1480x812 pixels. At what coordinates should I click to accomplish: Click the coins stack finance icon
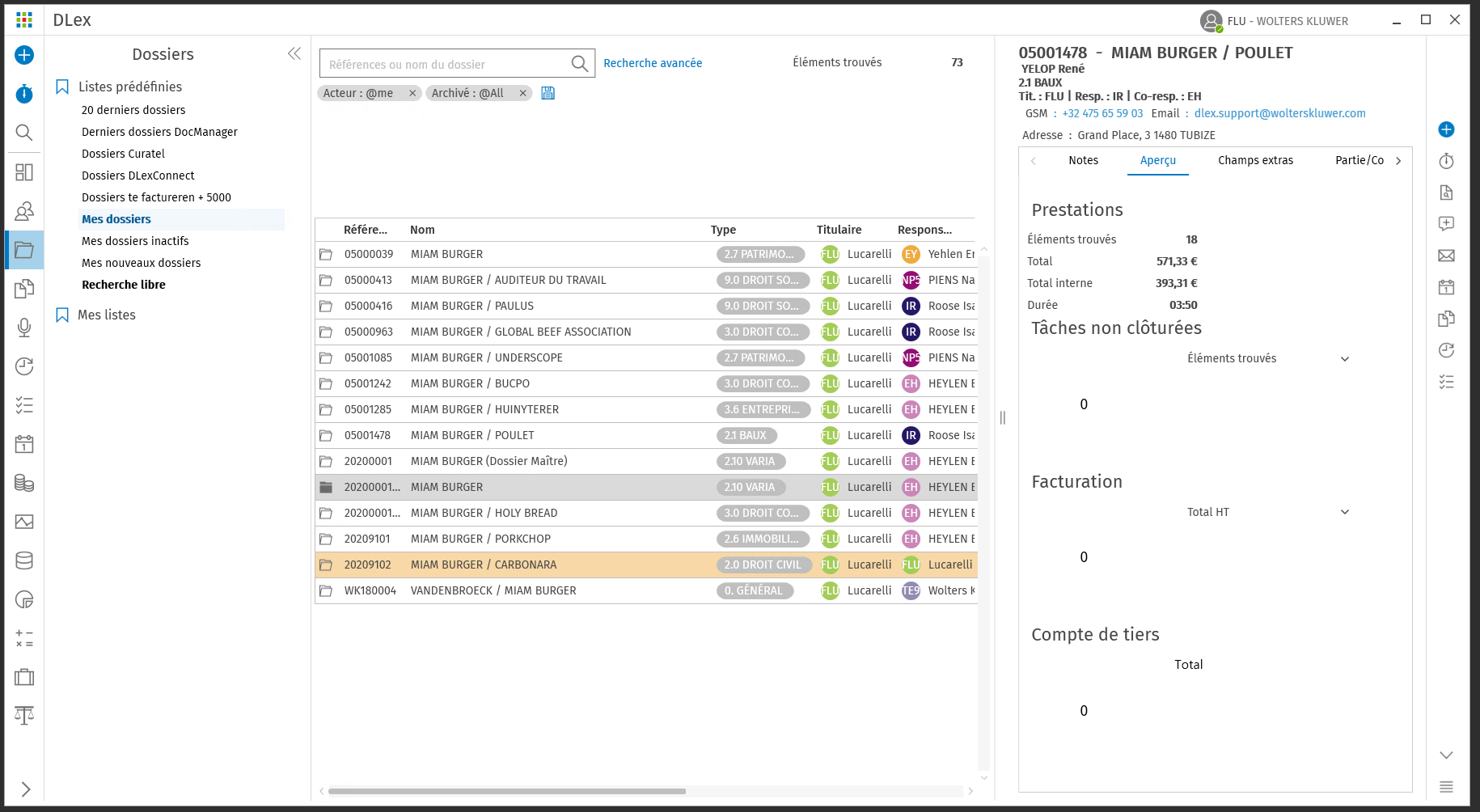24,483
